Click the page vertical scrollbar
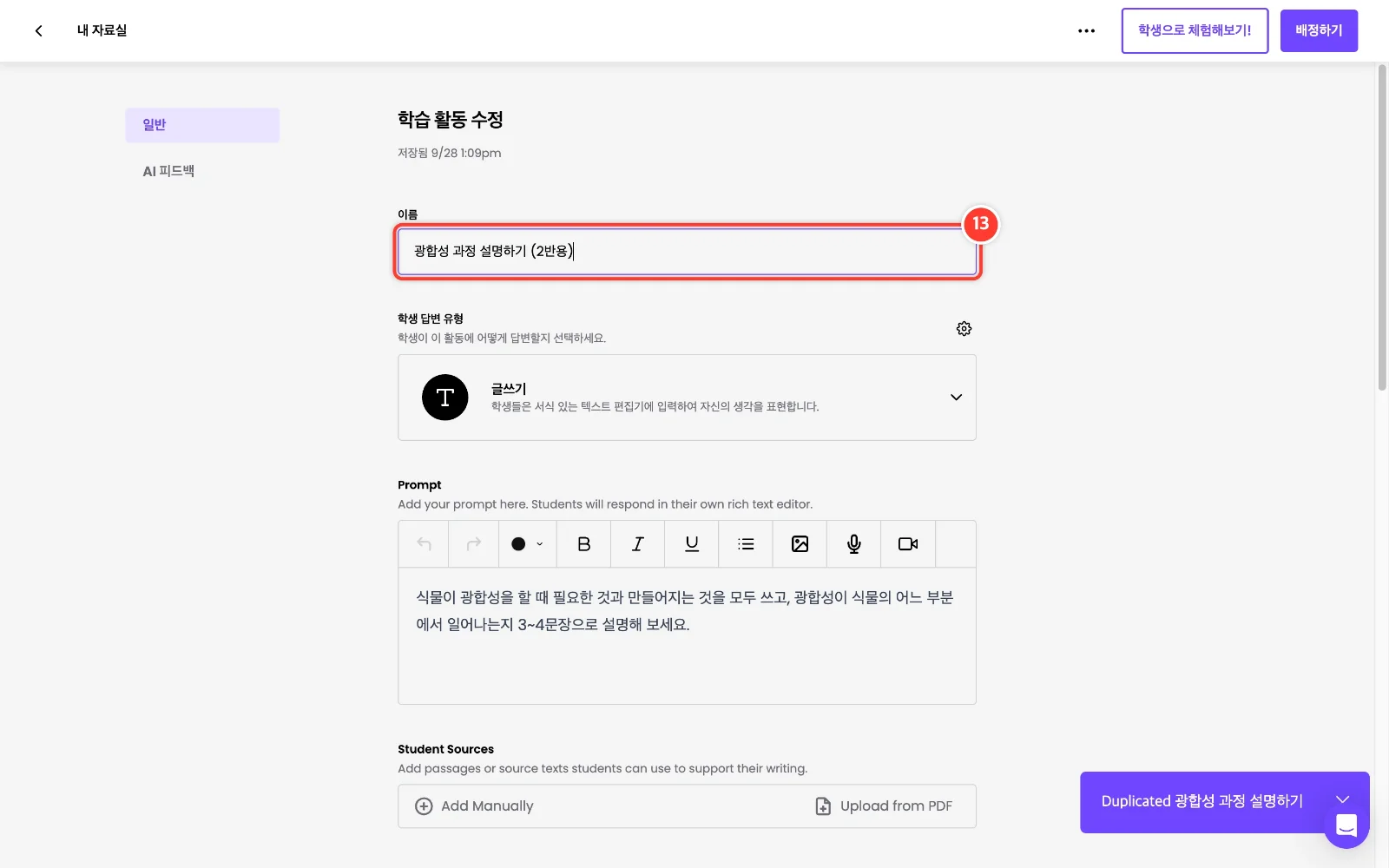The image size is (1389, 868). (x=1382, y=227)
